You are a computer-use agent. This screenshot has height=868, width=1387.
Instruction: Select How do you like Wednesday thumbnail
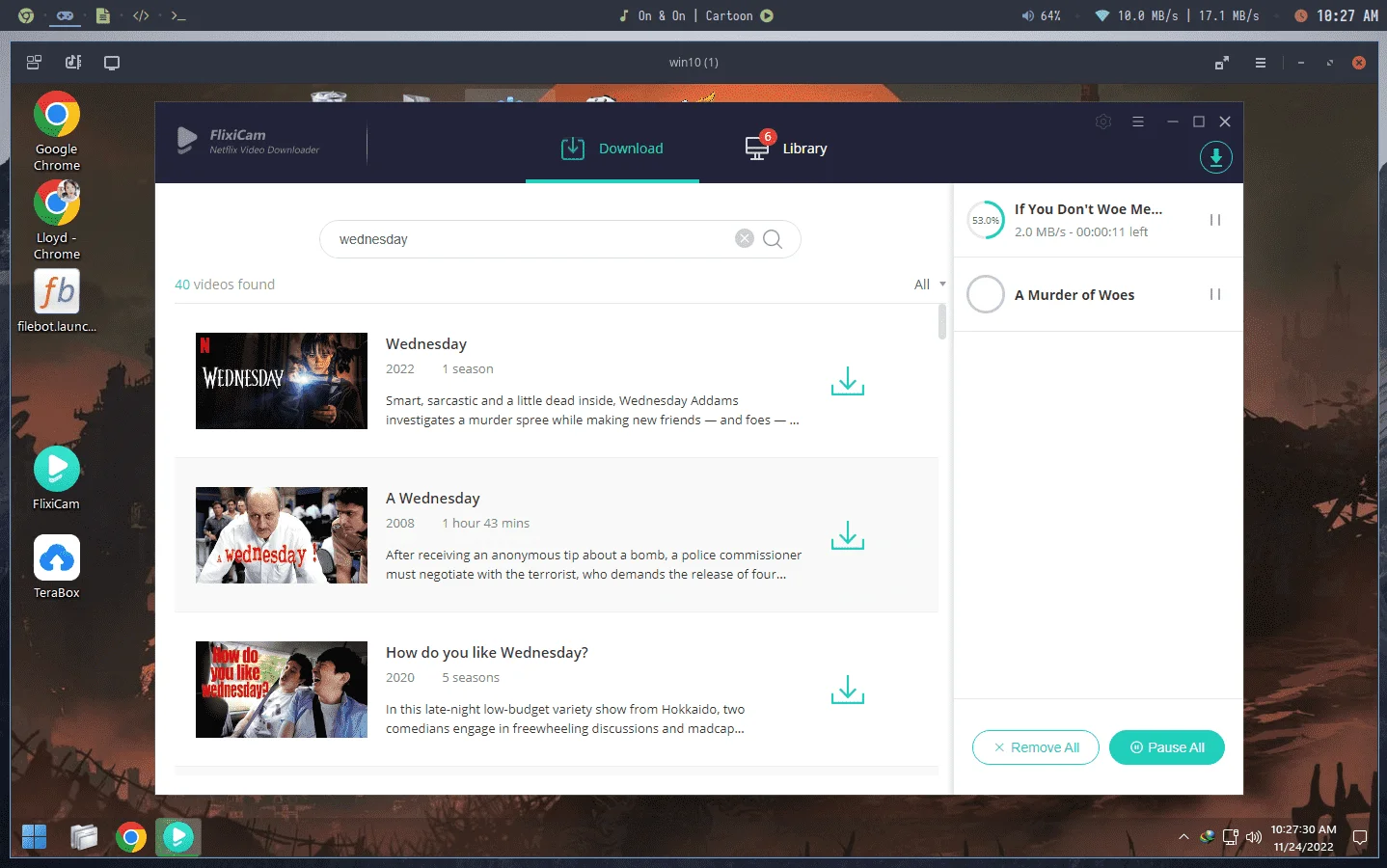tap(282, 690)
